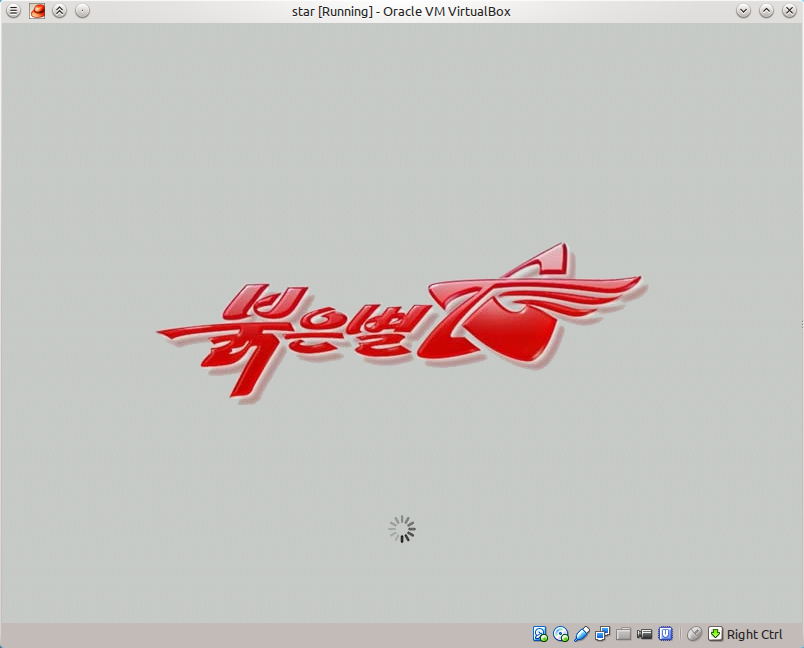The width and height of the screenshot is (804, 648).
Task: Click the Right Ctrl host key label
Action: point(755,635)
